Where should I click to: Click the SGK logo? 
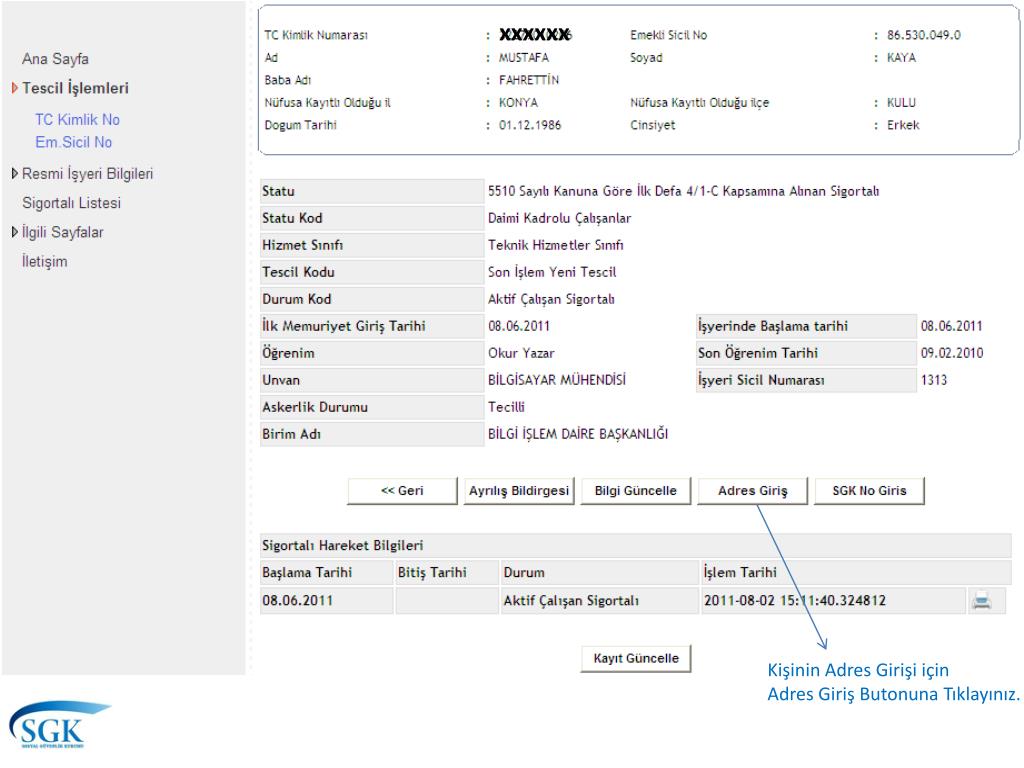point(59,725)
